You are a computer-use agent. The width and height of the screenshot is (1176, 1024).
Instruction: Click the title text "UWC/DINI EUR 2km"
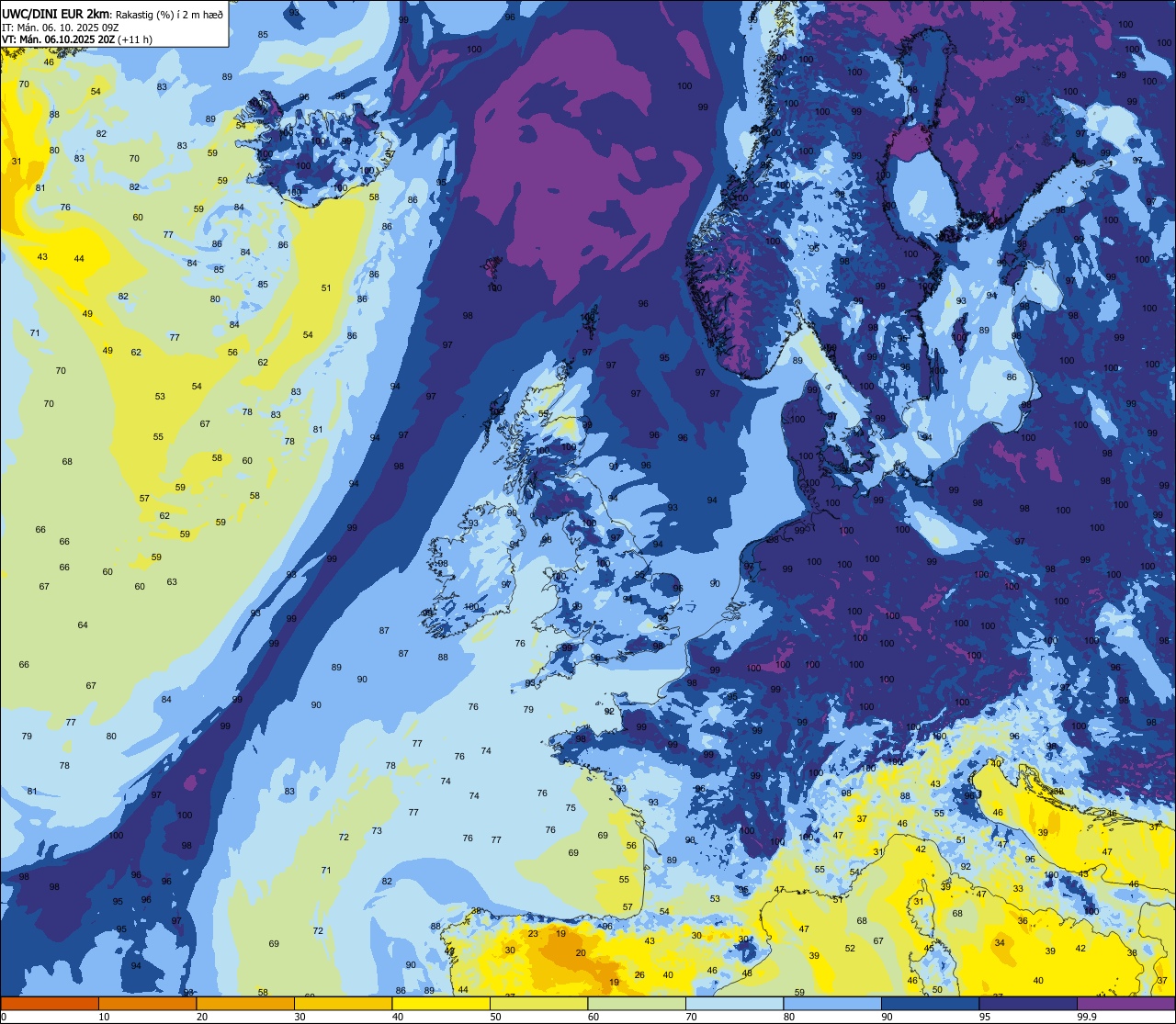click(x=55, y=14)
